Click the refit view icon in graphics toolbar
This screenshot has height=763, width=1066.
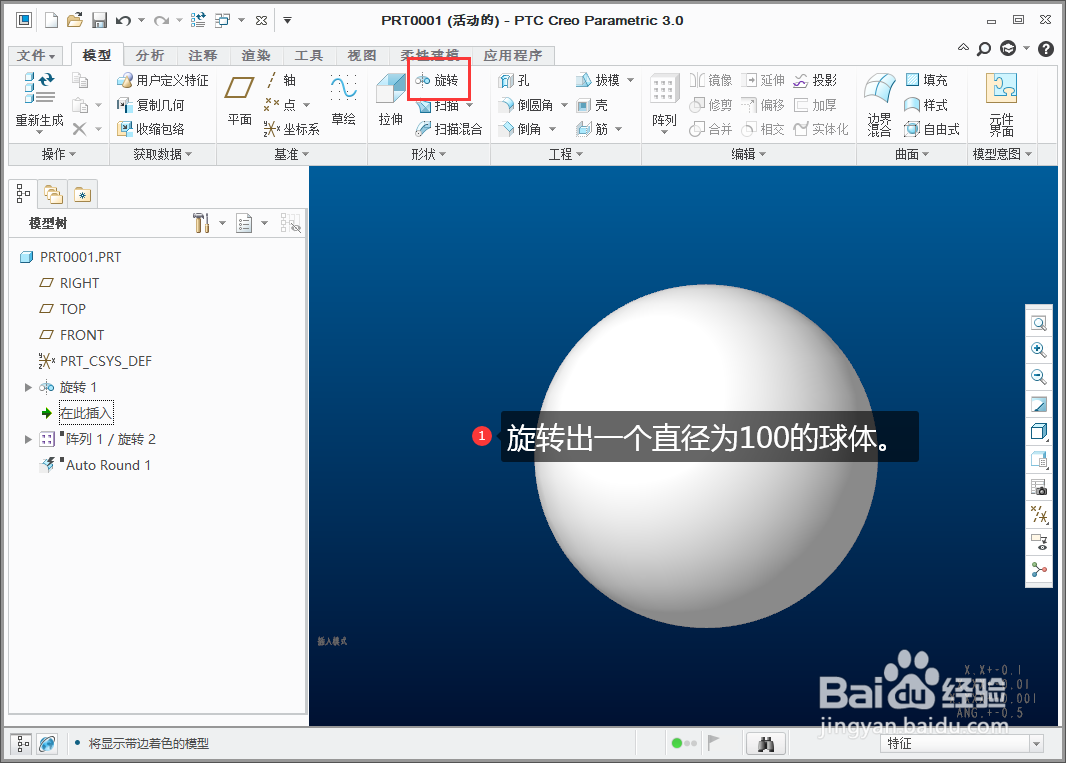pyautogui.click(x=1038, y=323)
